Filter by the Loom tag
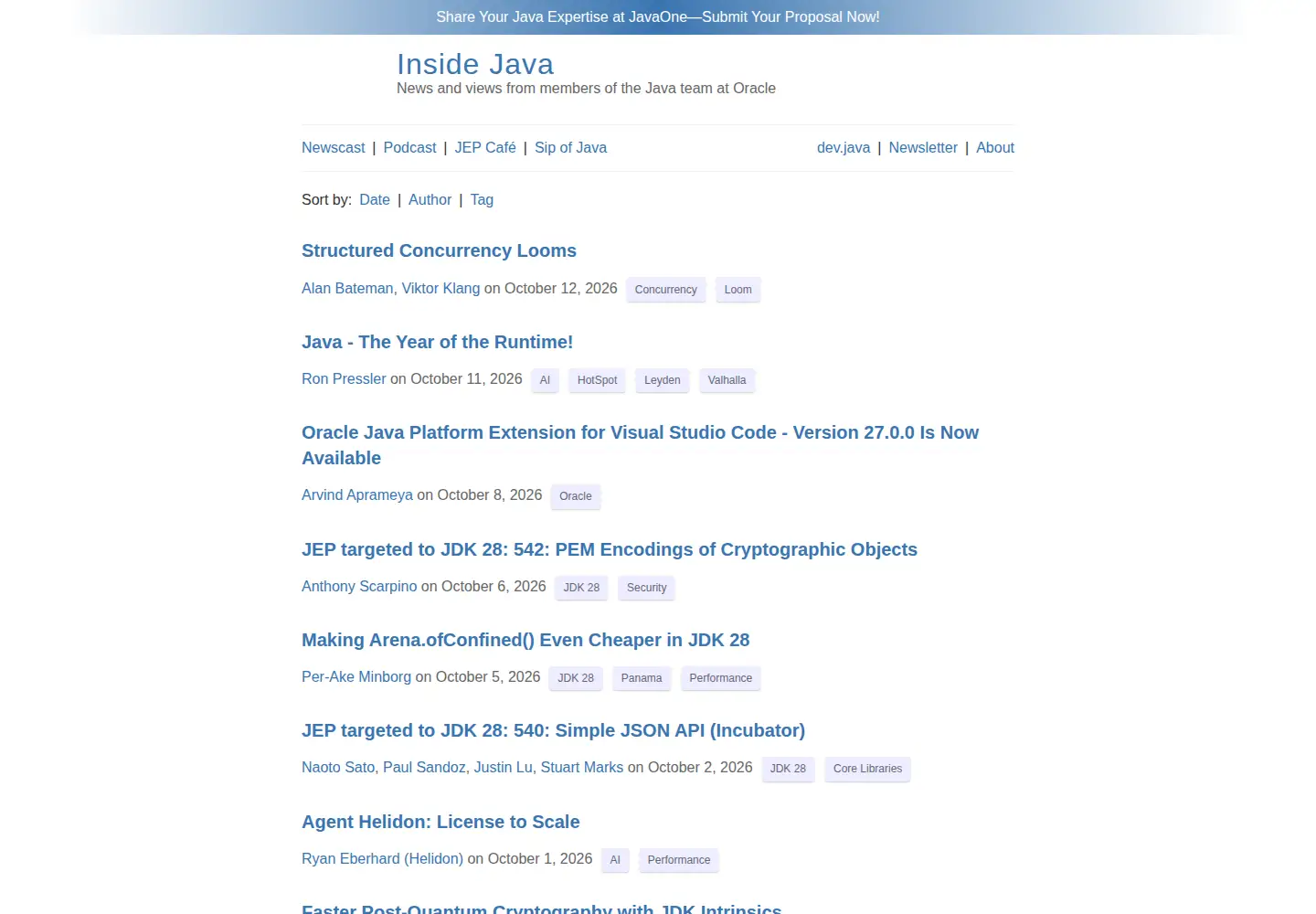Screen dimensions: 1316x914 pos(738,290)
